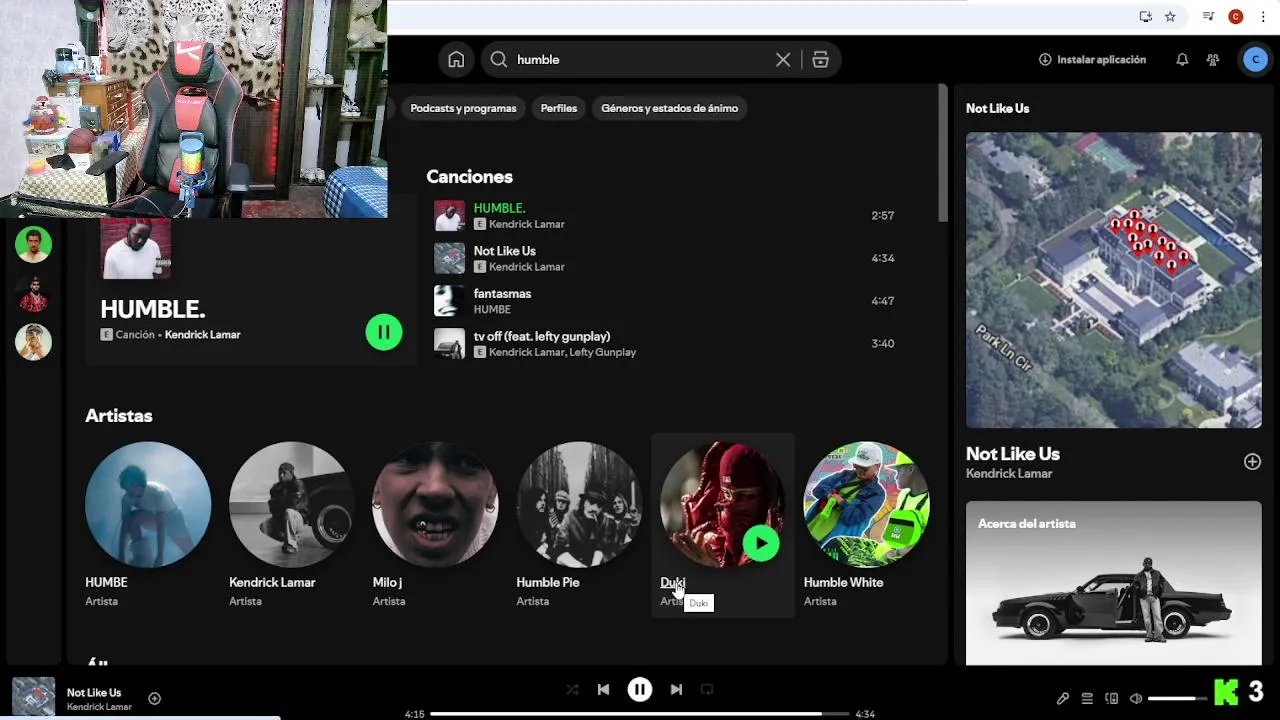Open Kendrick Lamar artist card
This screenshot has width=1280, height=720.
tap(291, 525)
